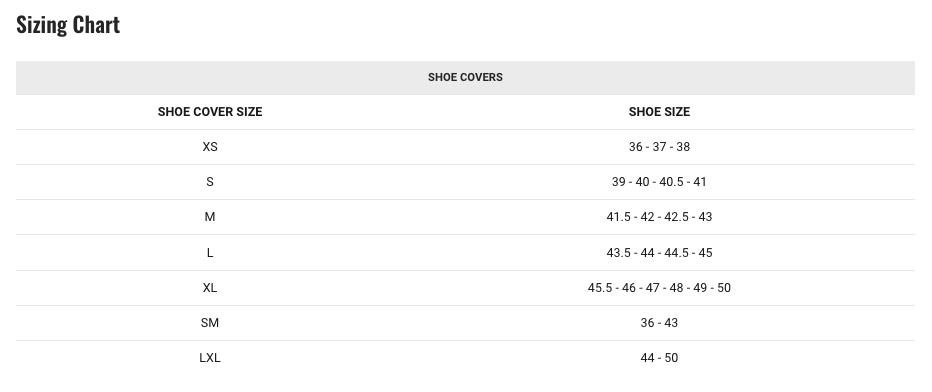This screenshot has height=392, width=932.
Task: Select the L size cell
Action: click(x=210, y=252)
